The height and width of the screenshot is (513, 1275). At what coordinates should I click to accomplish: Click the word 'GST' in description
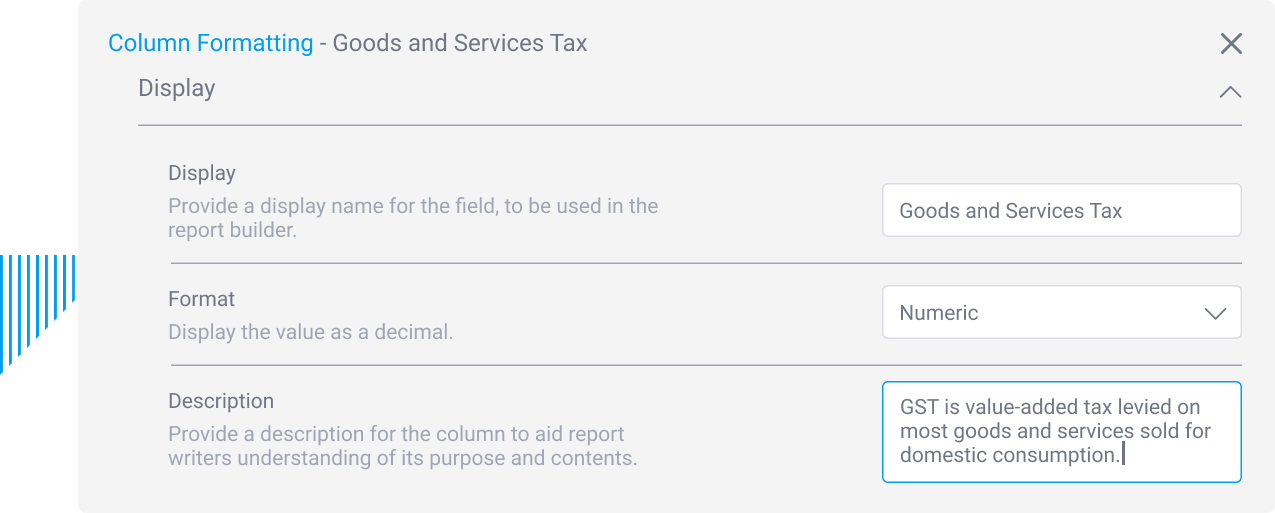click(918, 407)
